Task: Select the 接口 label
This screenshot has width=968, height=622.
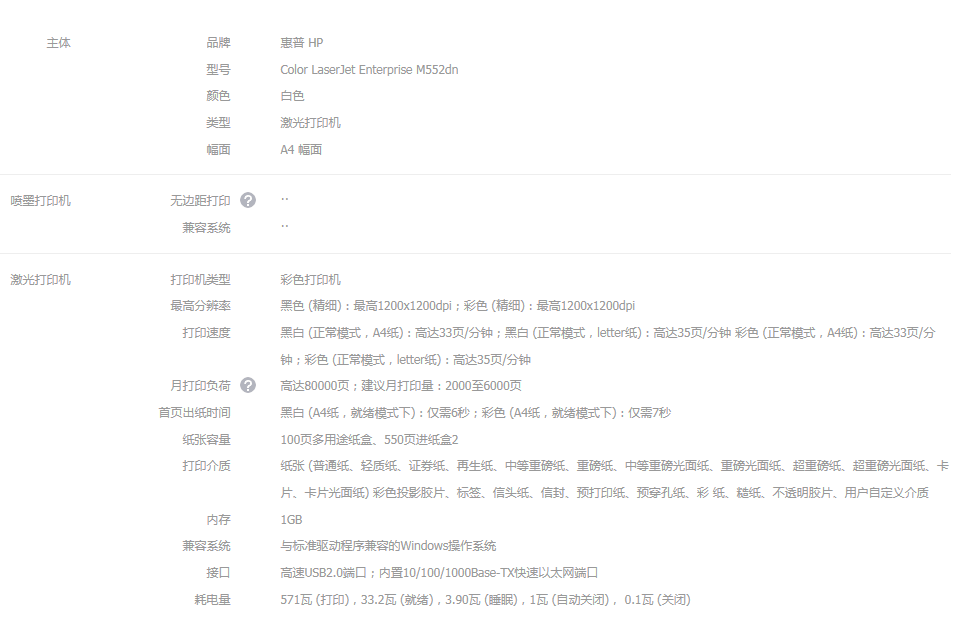Action: (x=218, y=573)
